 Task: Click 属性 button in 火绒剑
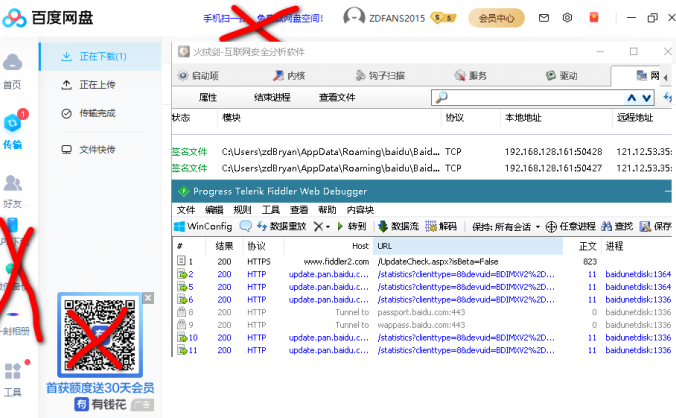point(208,97)
